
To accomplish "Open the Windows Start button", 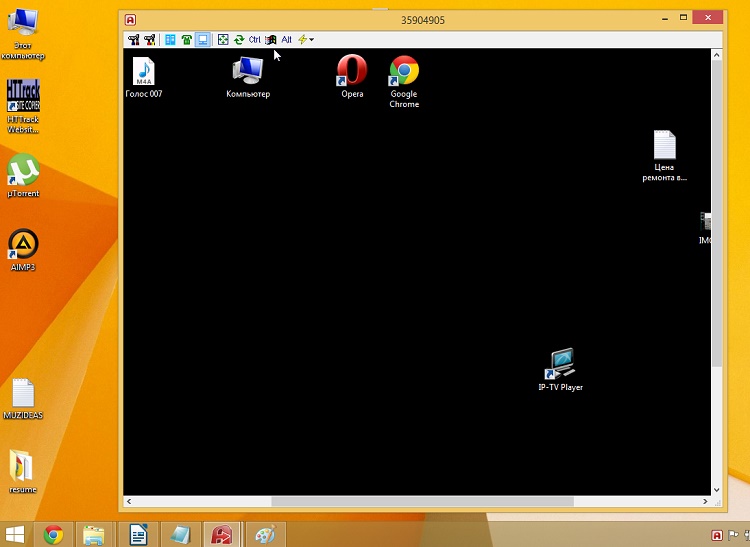I will pyautogui.click(x=15, y=534).
